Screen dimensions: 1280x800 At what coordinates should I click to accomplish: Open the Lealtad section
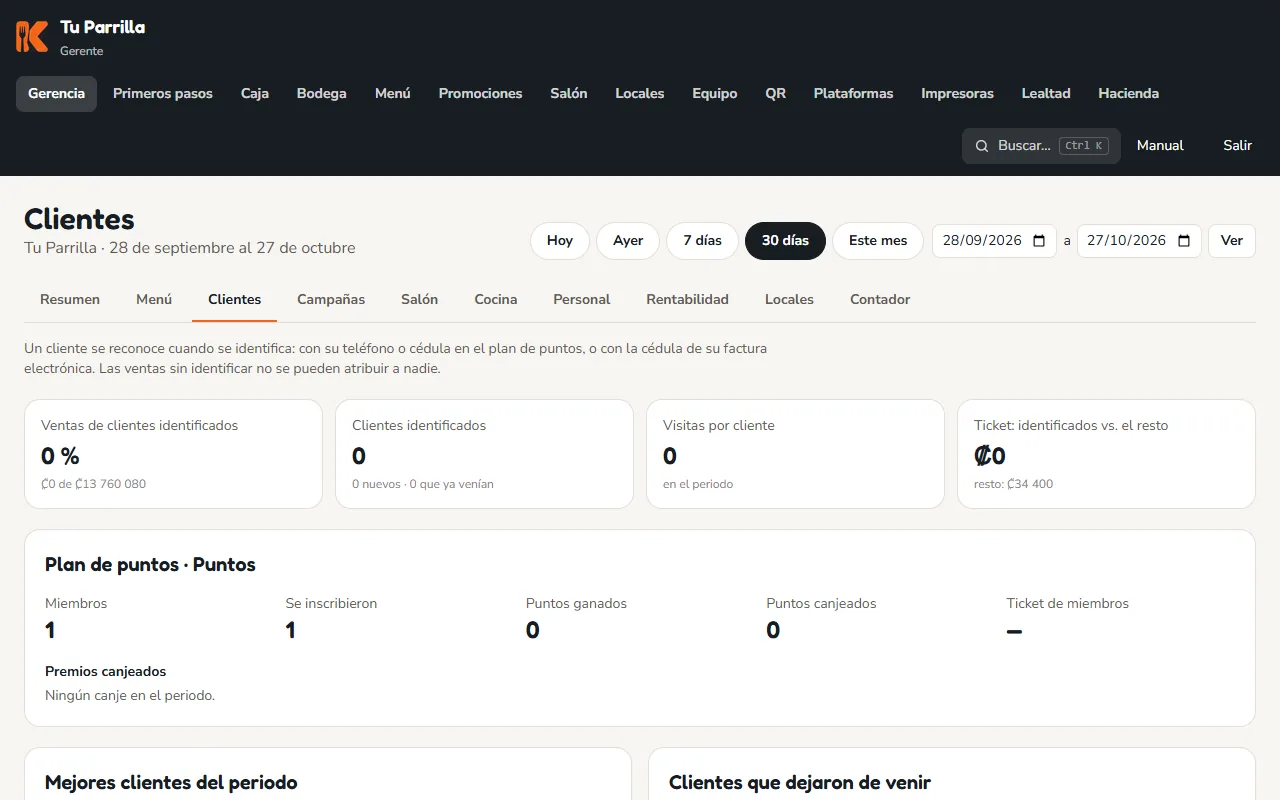point(1046,94)
